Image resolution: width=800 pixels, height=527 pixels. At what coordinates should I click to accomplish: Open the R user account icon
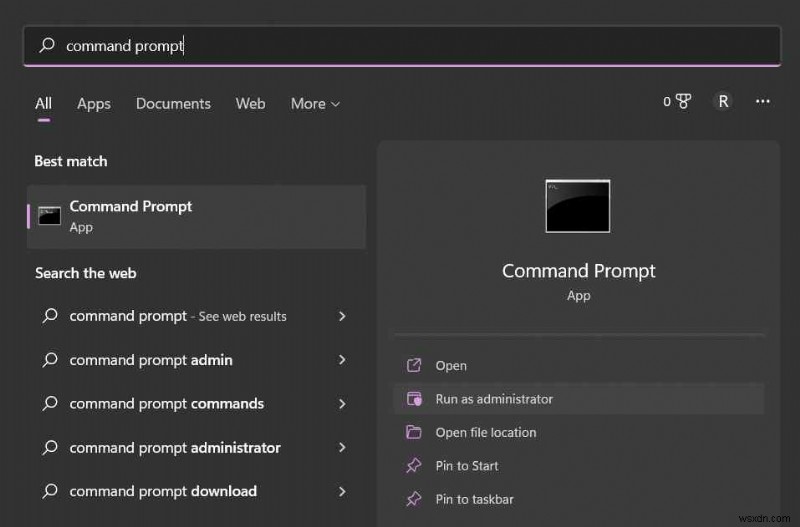click(x=723, y=101)
